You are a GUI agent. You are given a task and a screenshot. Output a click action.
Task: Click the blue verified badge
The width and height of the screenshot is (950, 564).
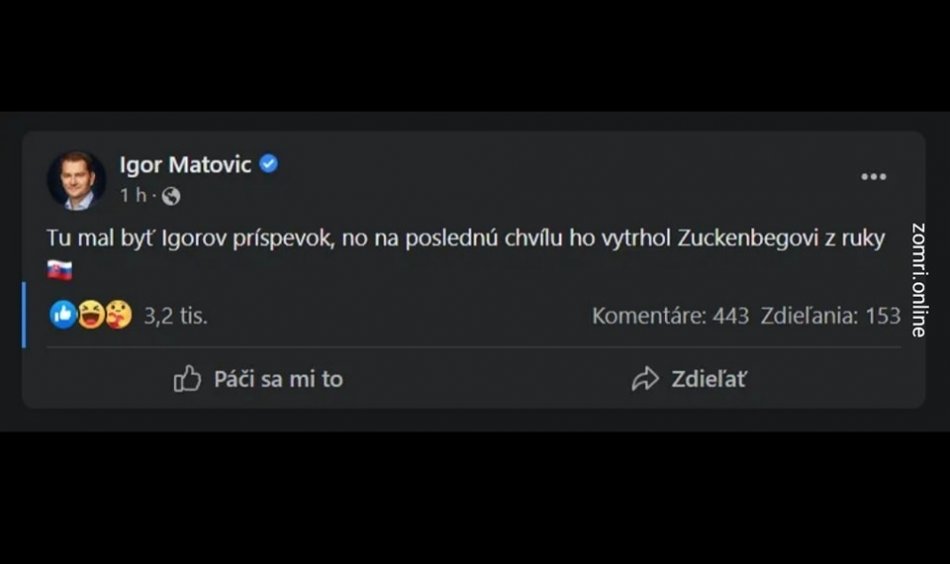tap(269, 164)
